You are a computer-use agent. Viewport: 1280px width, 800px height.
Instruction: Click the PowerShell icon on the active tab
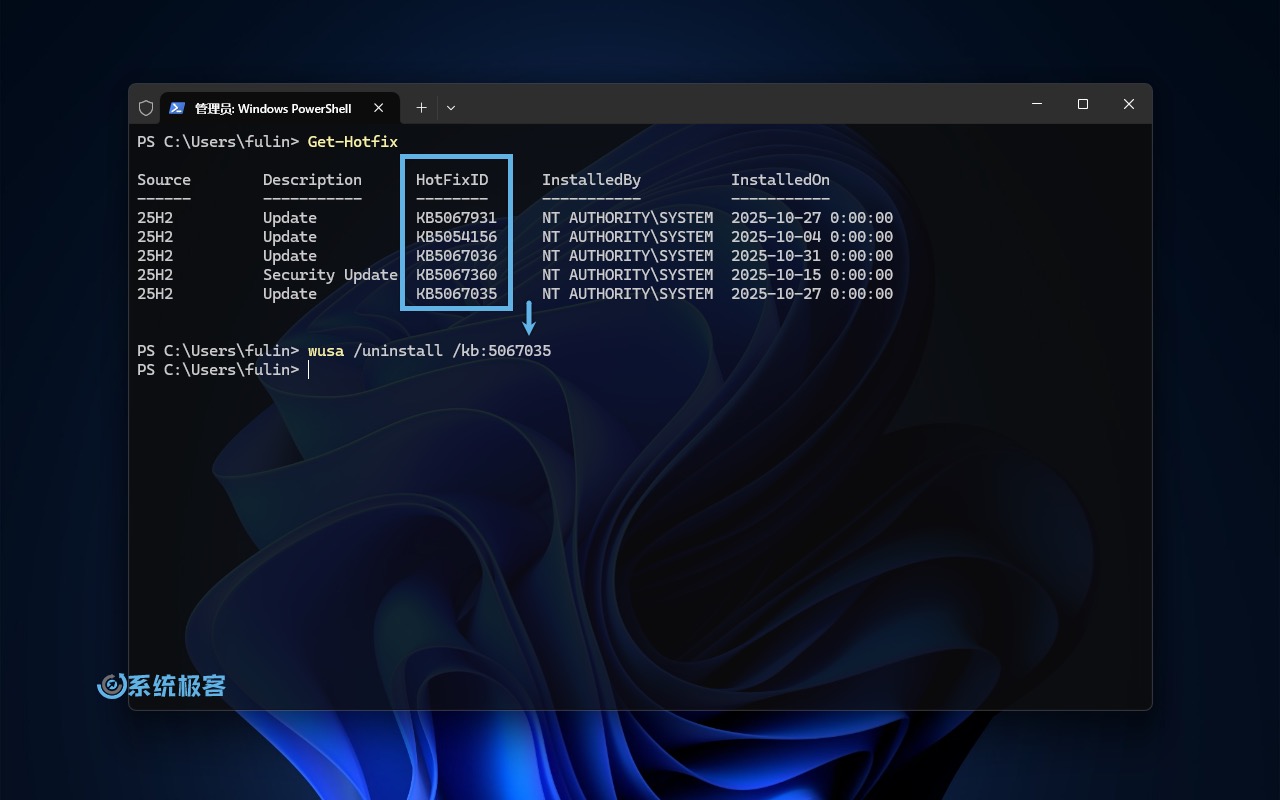click(179, 107)
